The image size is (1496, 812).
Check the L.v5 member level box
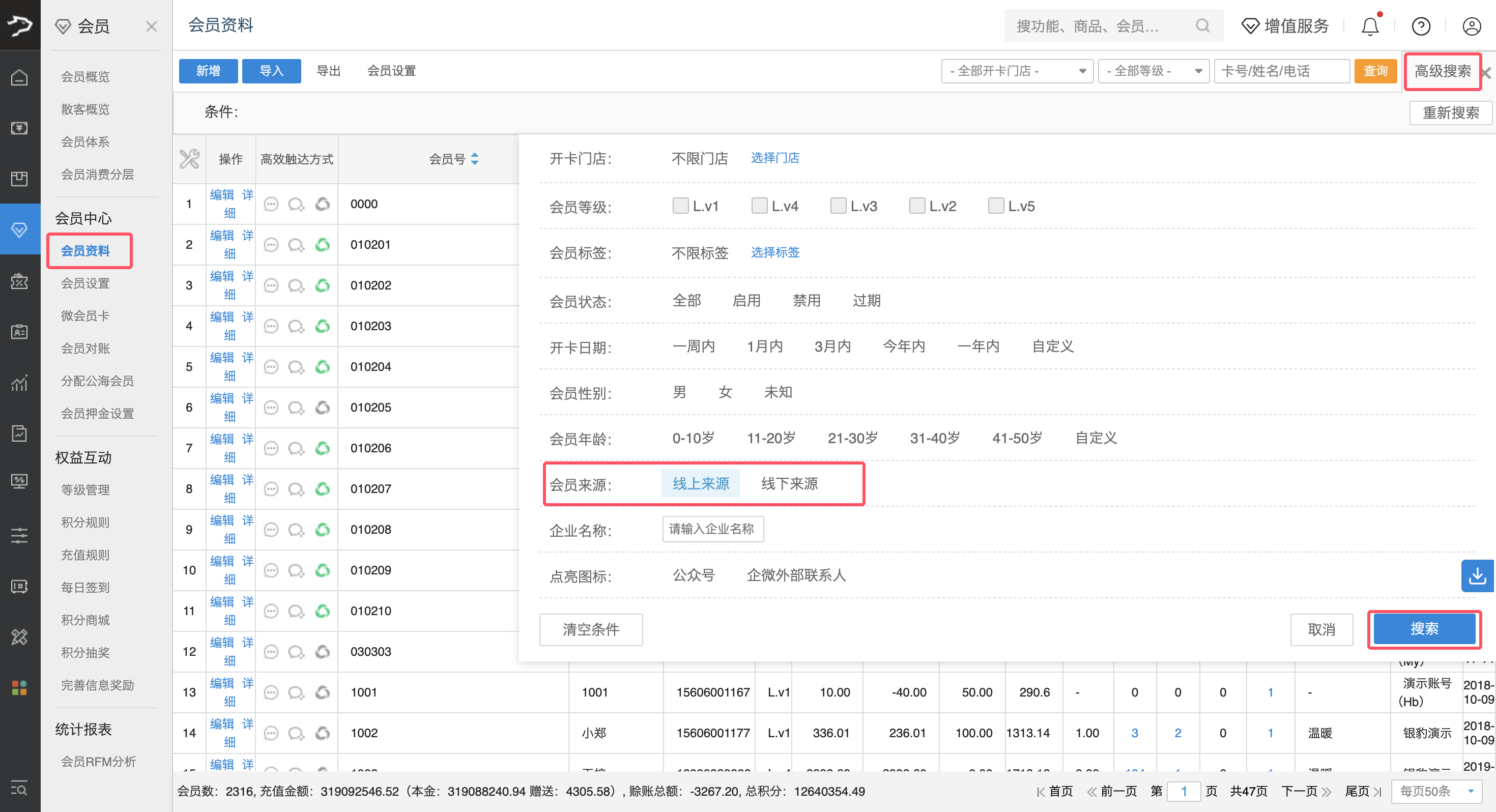pyautogui.click(x=996, y=206)
